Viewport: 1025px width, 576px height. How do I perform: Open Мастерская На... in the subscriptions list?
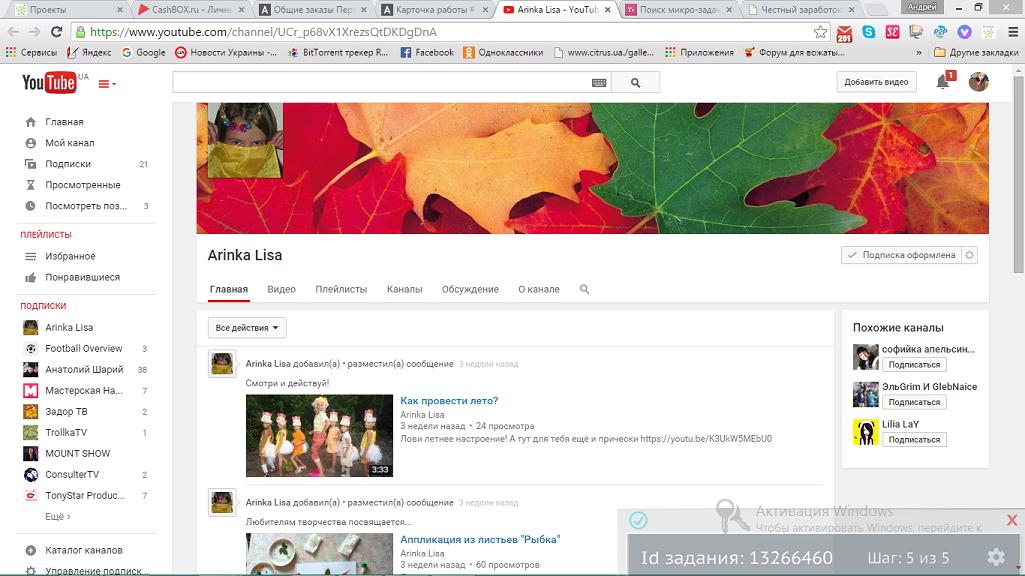coord(84,390)
